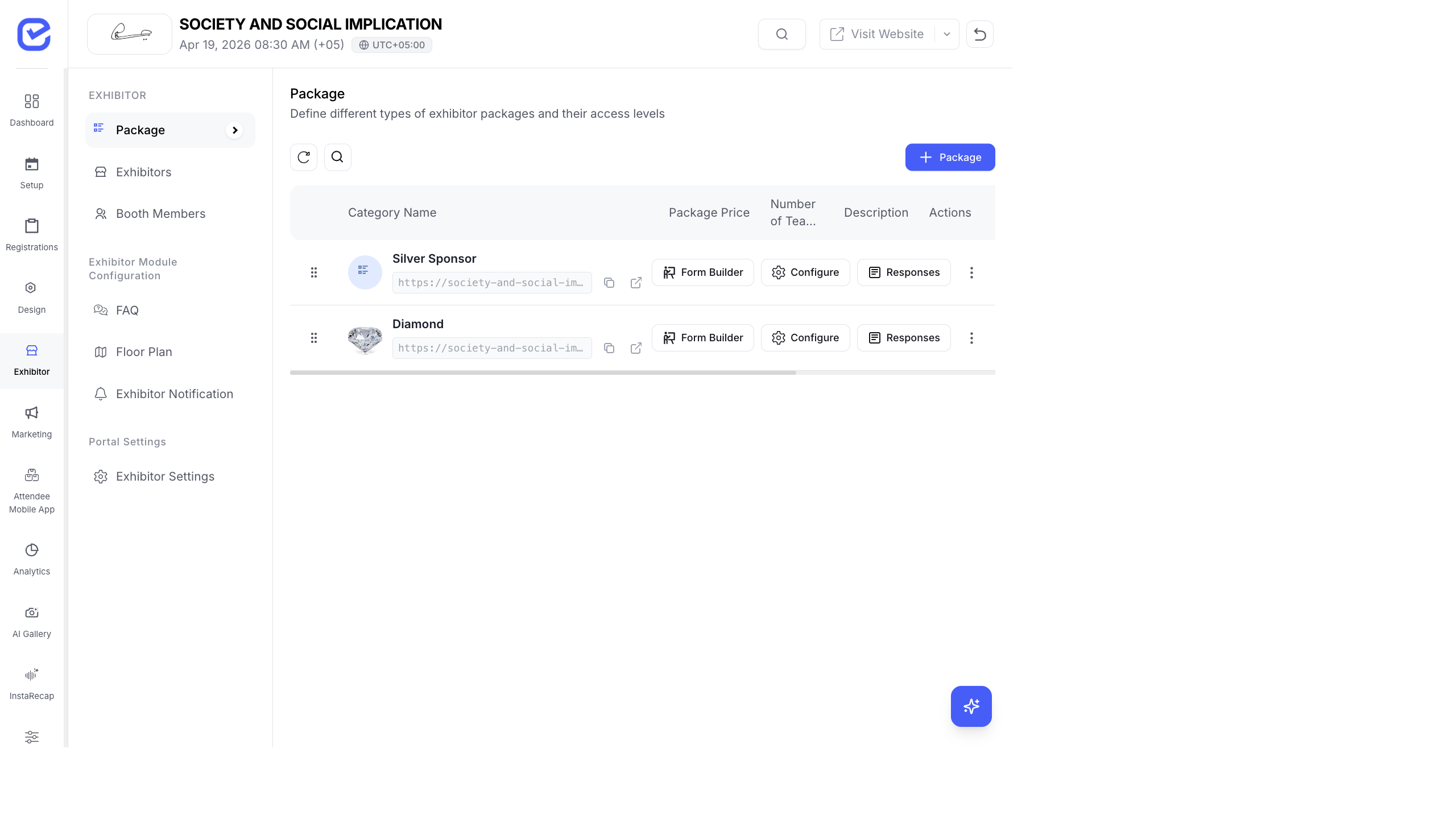Add a new package with the Package button
Viewport: 1456px width, 819px height.
pyautogui.click(x=950, y=157)
